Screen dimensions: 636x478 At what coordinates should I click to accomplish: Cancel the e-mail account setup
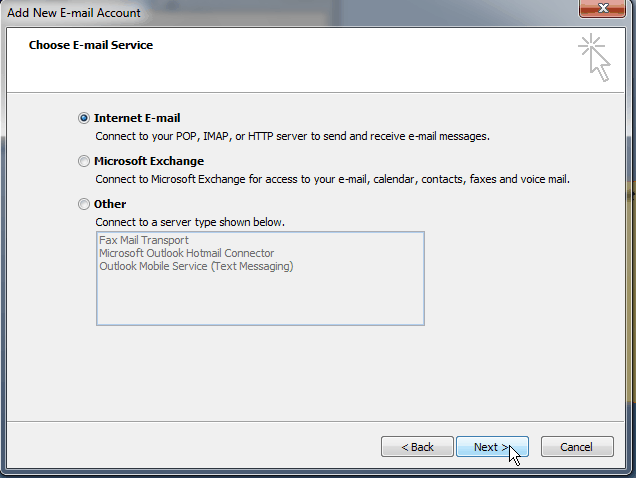click(577, 447)
